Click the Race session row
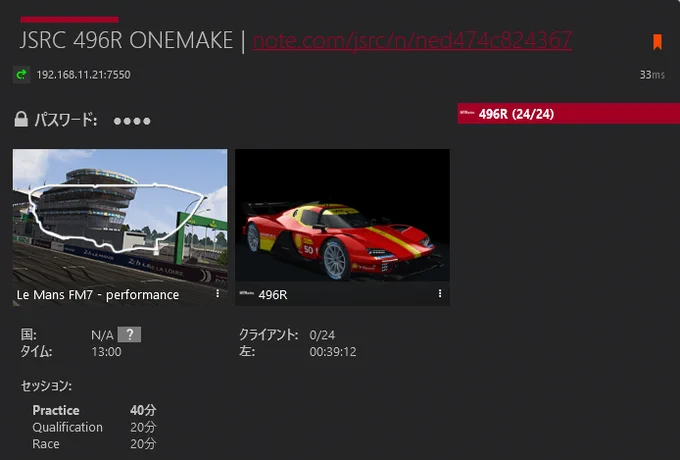Image resolution: width=680 pixels, height=460 pixels. coord(94,444)
